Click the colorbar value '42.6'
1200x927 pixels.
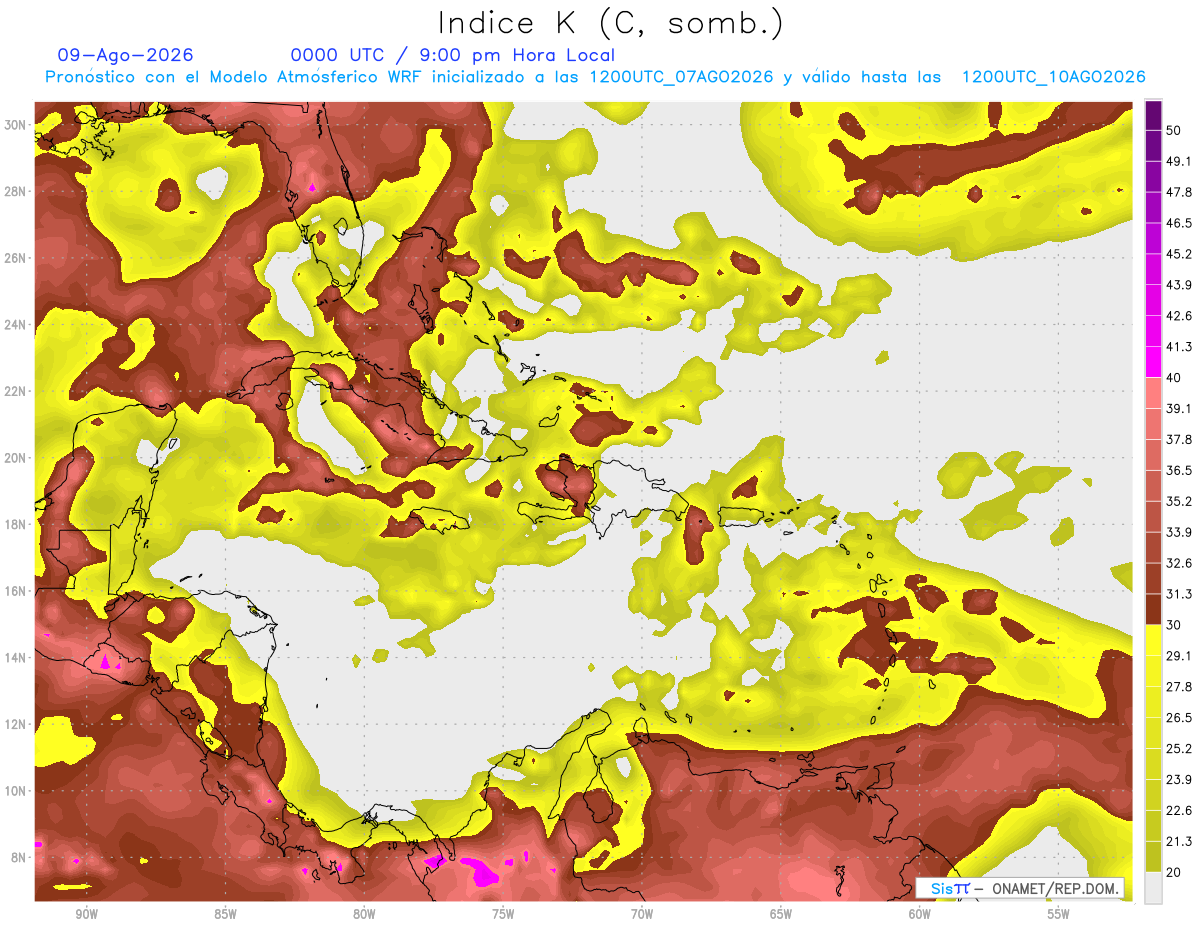coord(1180,316)
